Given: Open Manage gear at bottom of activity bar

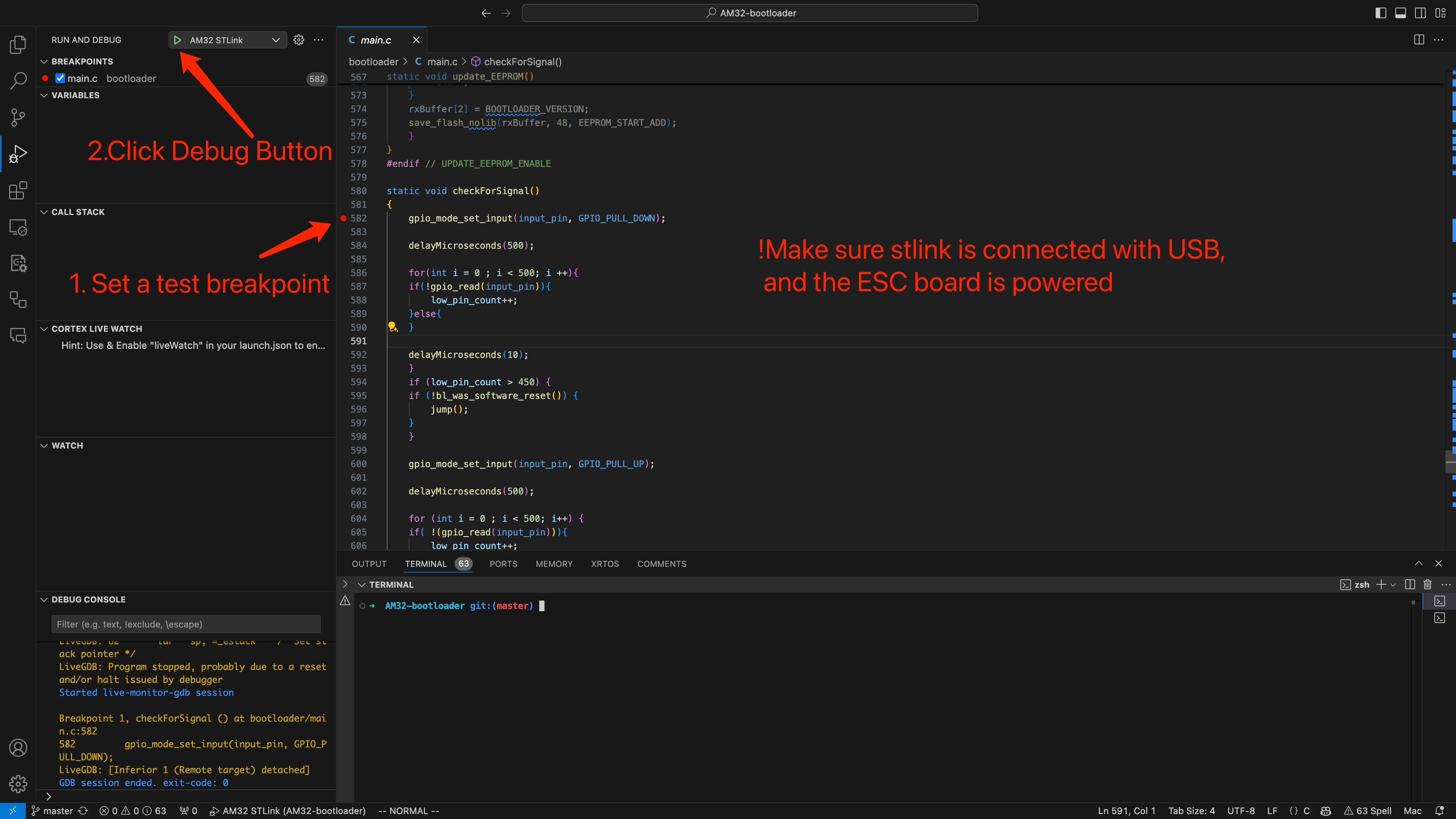Looking at the screenshot, I should tap(18, 784).
